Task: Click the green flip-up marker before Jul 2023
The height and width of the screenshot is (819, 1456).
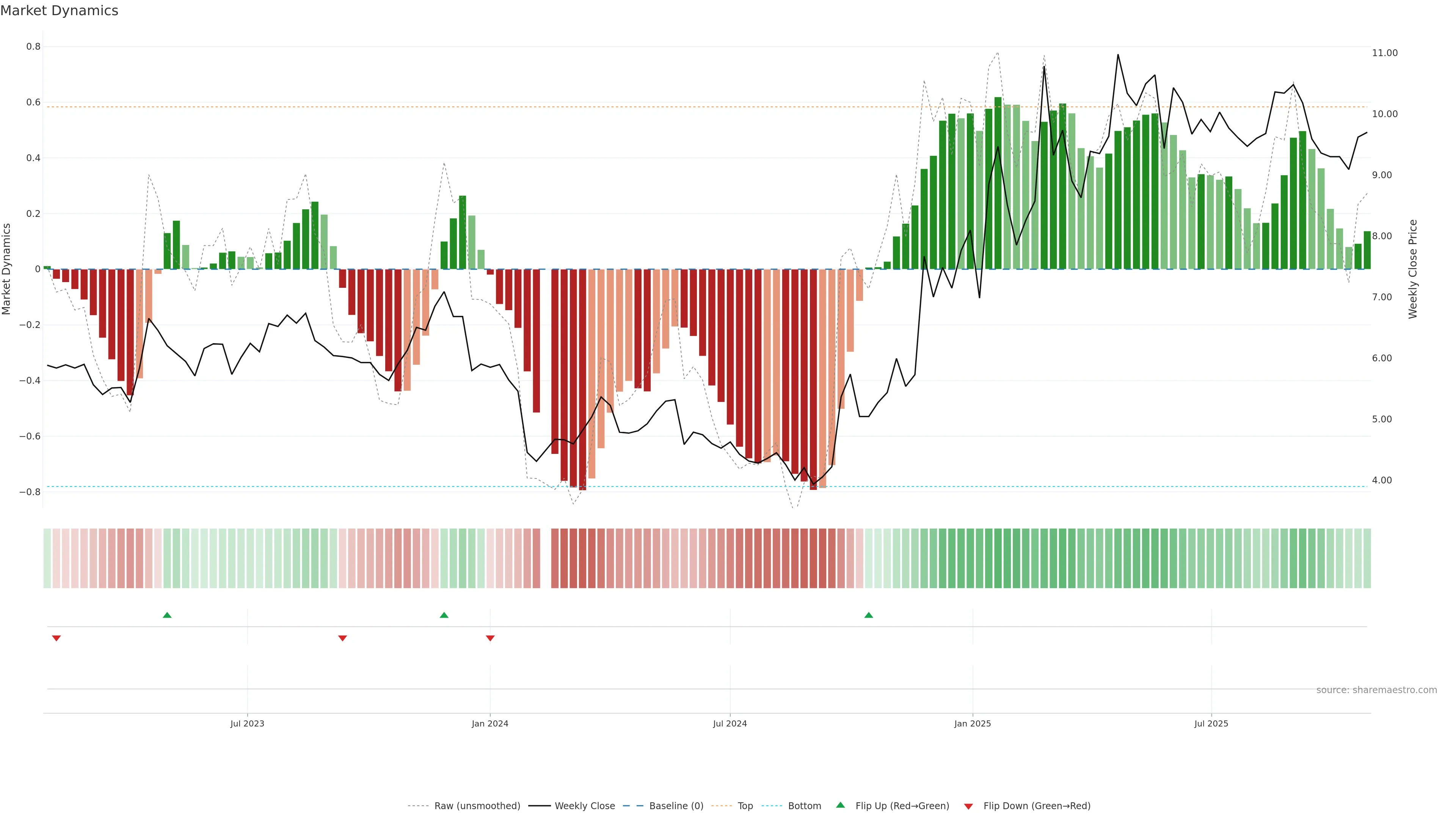Action: pos(167,615)
